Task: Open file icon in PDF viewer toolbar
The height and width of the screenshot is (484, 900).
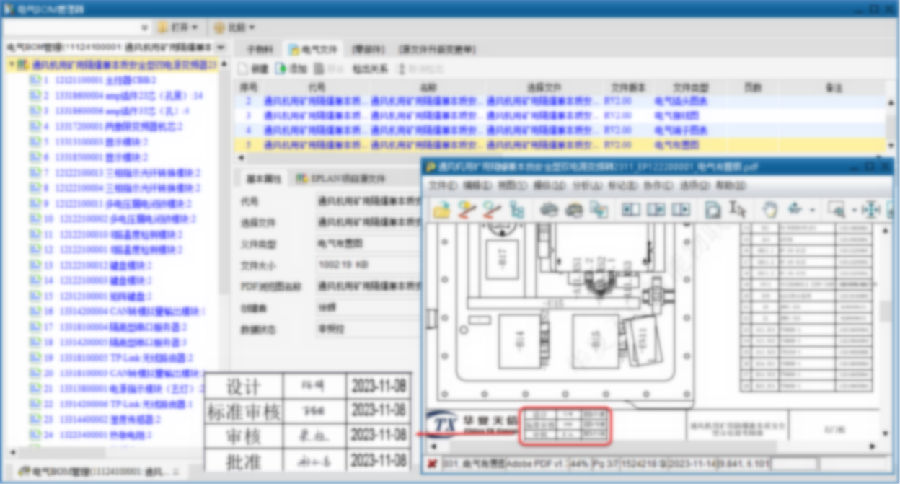Action: pos(441,210)
